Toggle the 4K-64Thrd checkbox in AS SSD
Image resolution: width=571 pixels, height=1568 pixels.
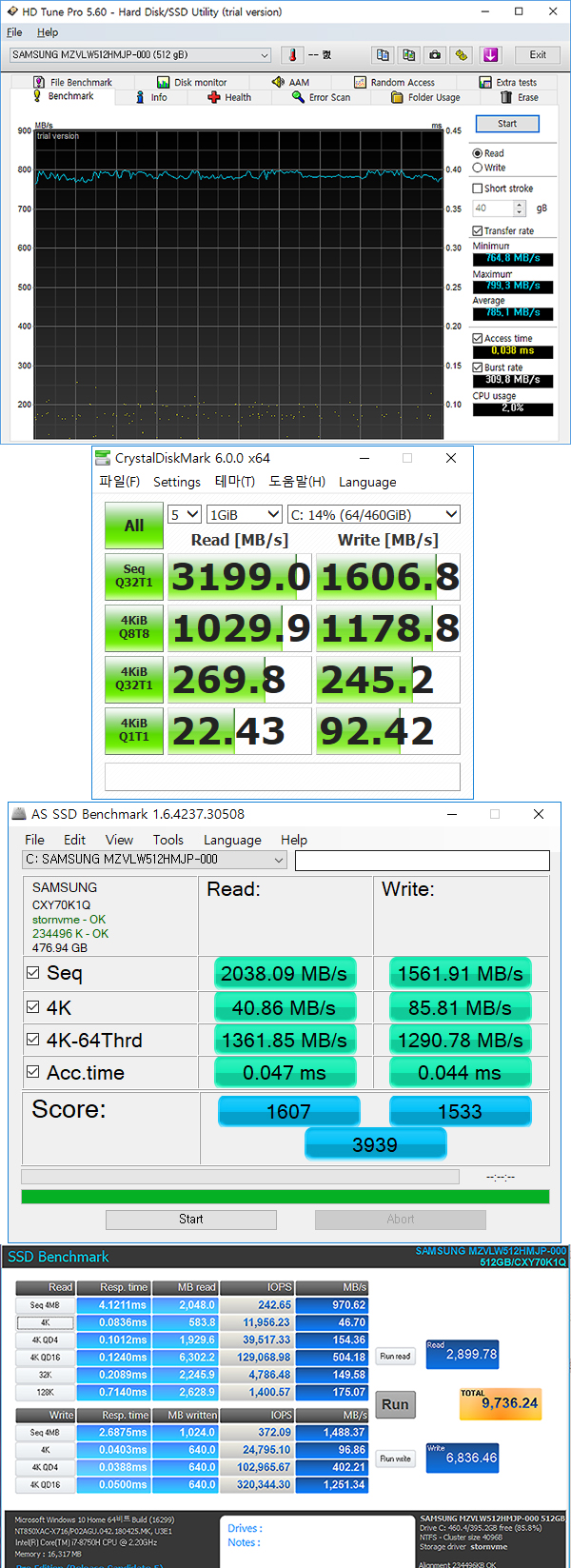click(33, 1039)
